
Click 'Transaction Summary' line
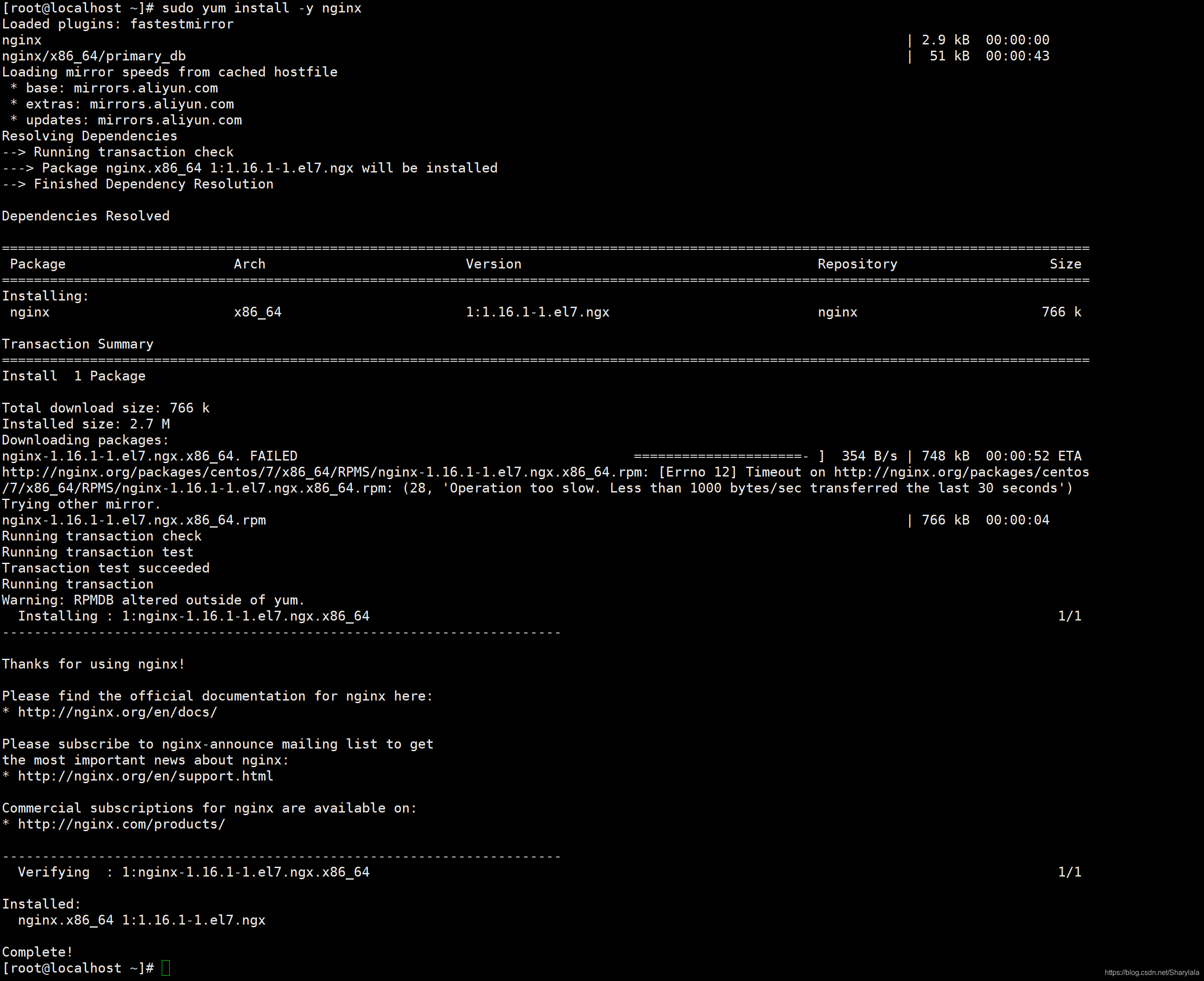click(77, 344)
